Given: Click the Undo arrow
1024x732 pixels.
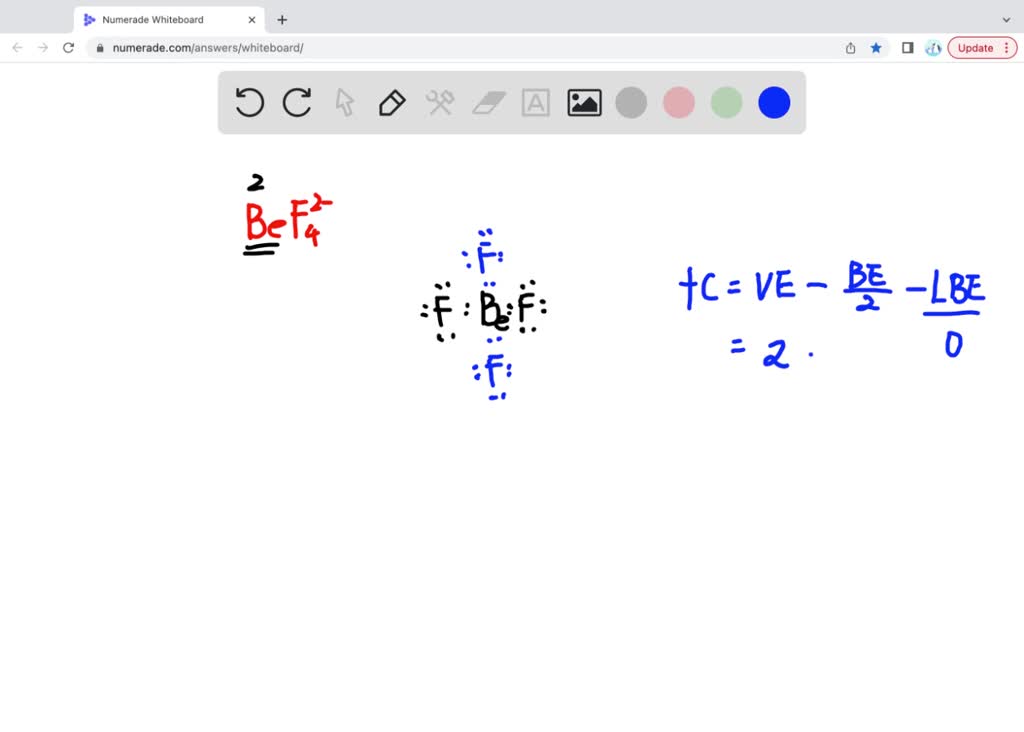Looking at the screenshot, I should 249,103.
